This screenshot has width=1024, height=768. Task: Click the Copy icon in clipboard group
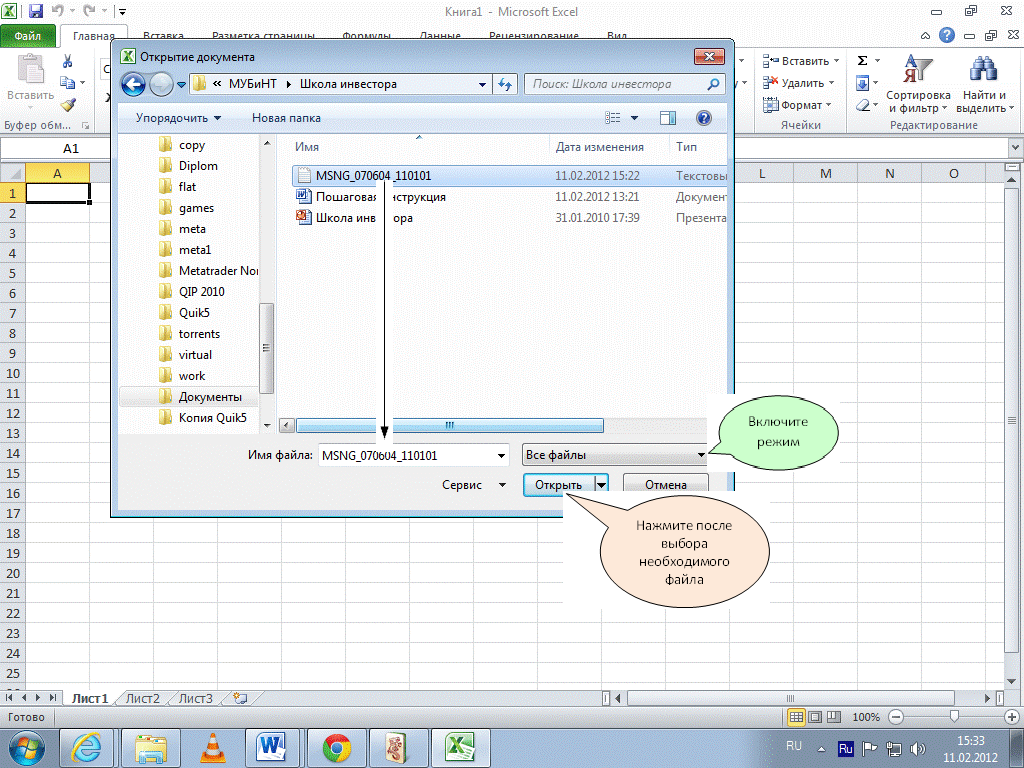[67, 82]
